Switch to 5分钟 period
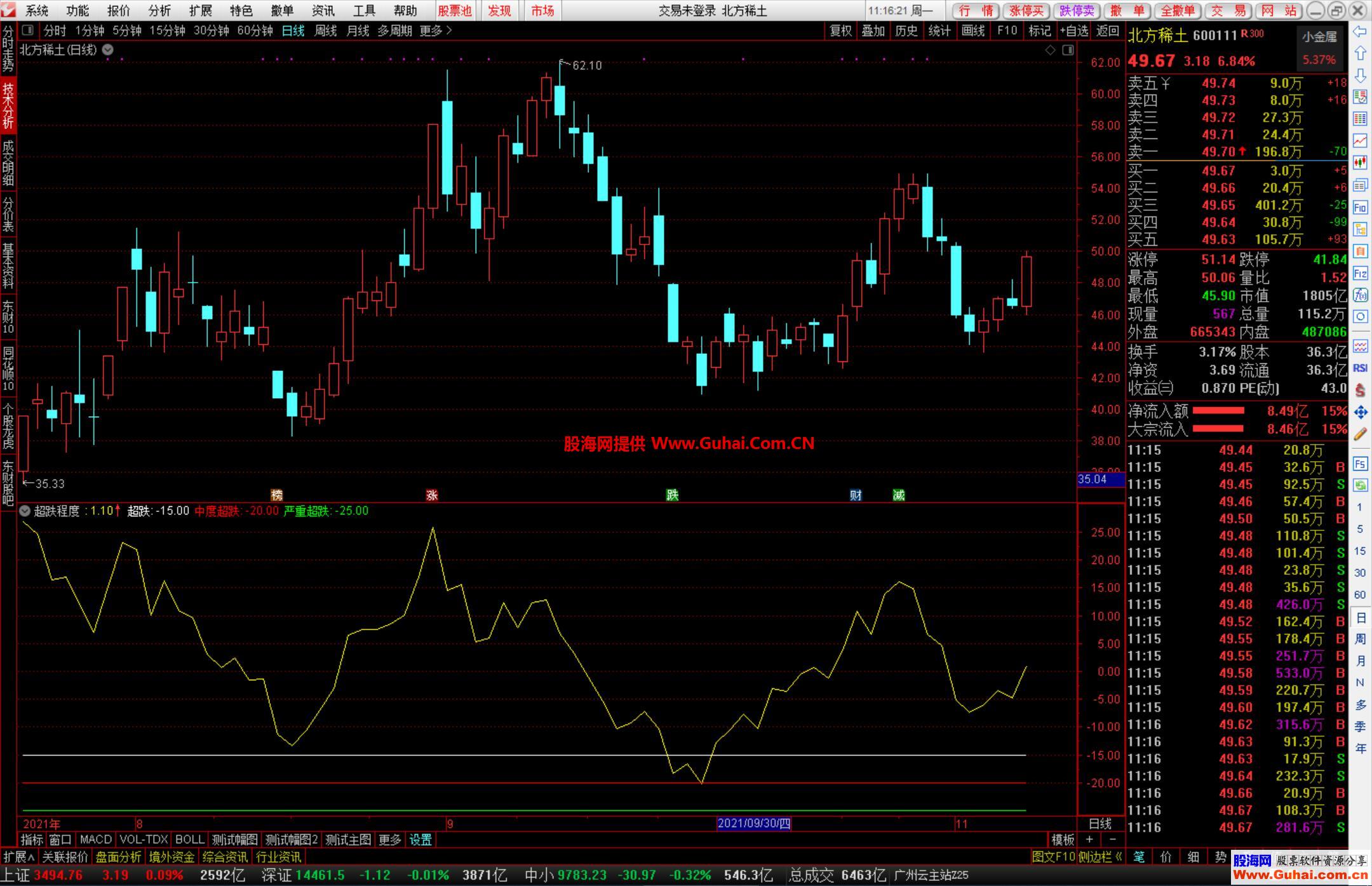Viewport: 1372px width, 886px height. point(126,30)
